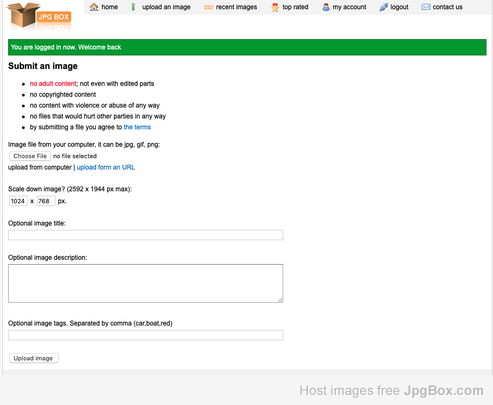This screenshot has height=405, width=493.
Task: Open the upload an image menu item
Action: click(166, 7)
